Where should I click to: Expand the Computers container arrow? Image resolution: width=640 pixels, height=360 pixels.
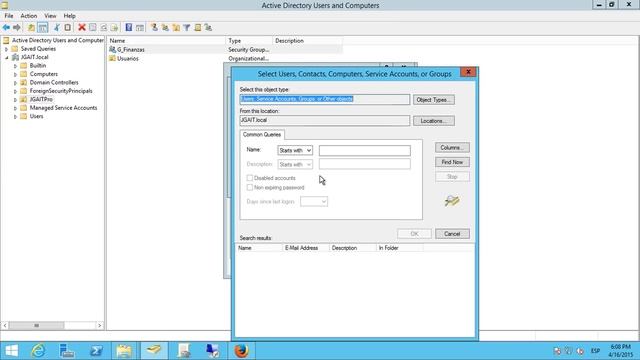pos(16,74)
